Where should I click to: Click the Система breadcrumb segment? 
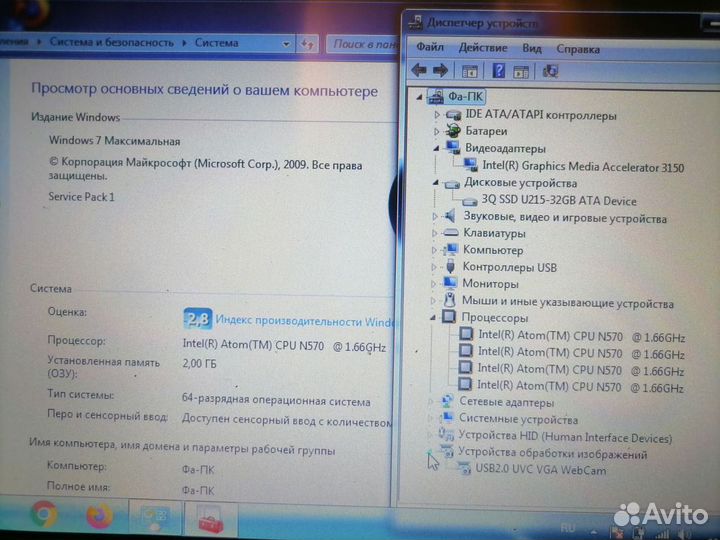click(216, 43)
